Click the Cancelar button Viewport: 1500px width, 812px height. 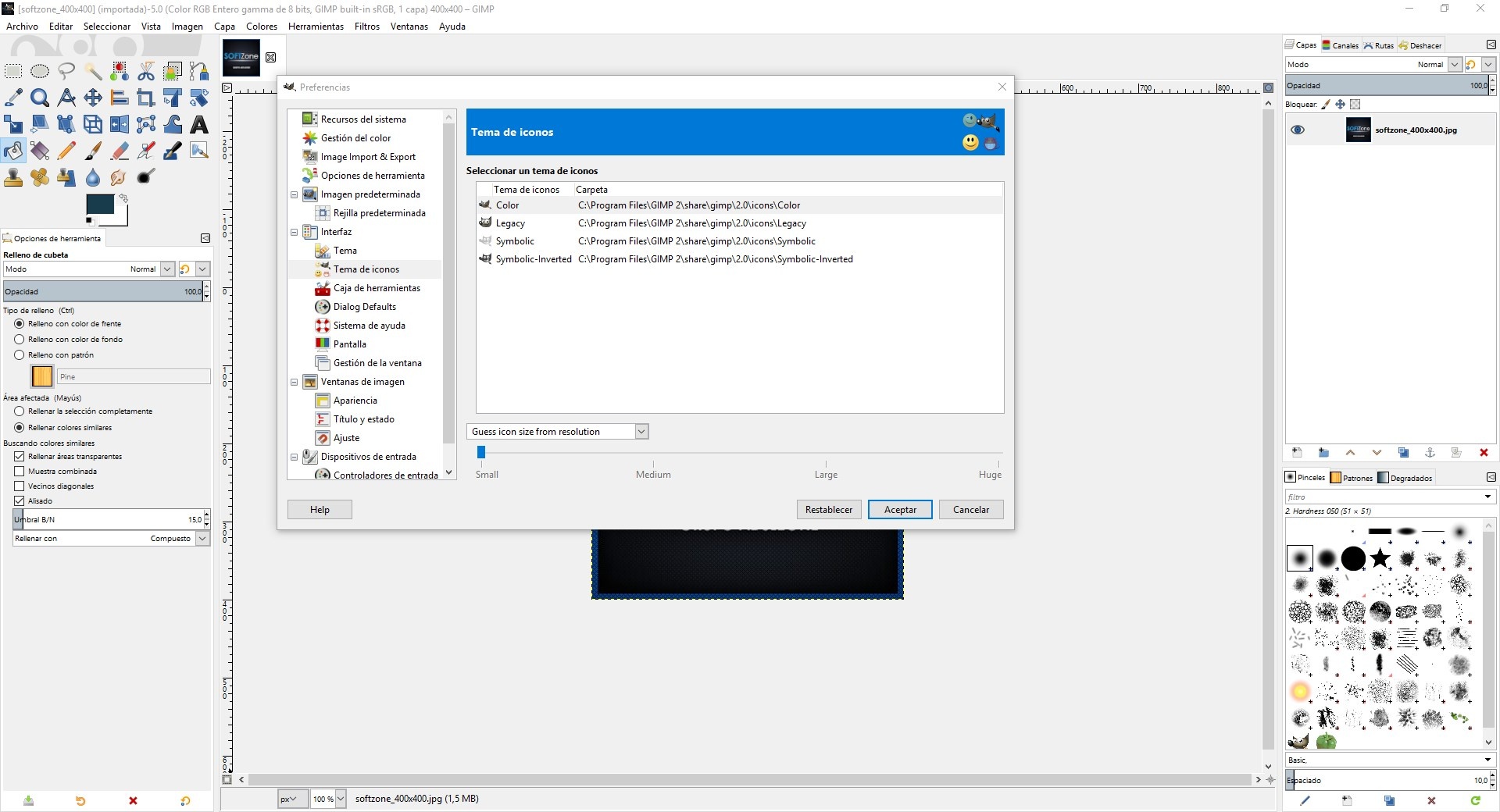point(971,510)
